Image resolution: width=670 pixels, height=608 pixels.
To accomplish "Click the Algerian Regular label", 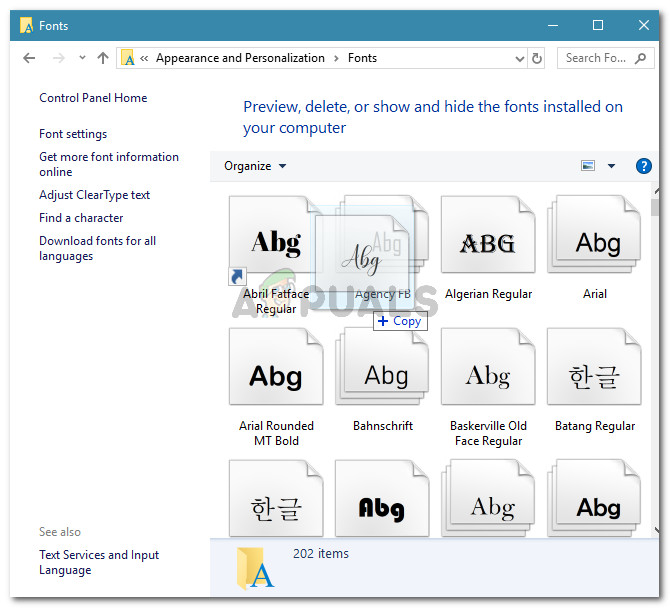I will 488,294.
